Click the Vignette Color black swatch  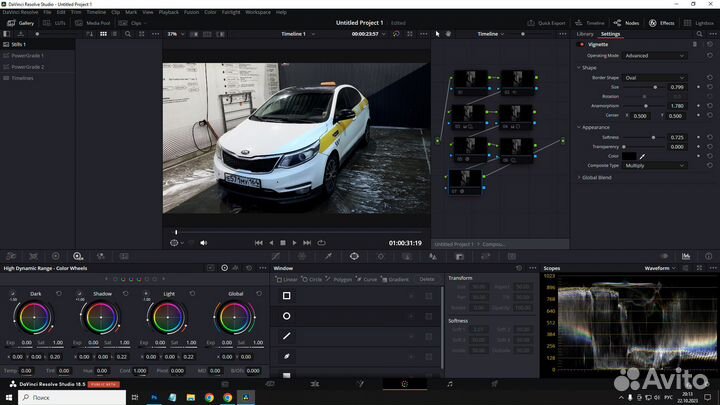tap(629, 156)
